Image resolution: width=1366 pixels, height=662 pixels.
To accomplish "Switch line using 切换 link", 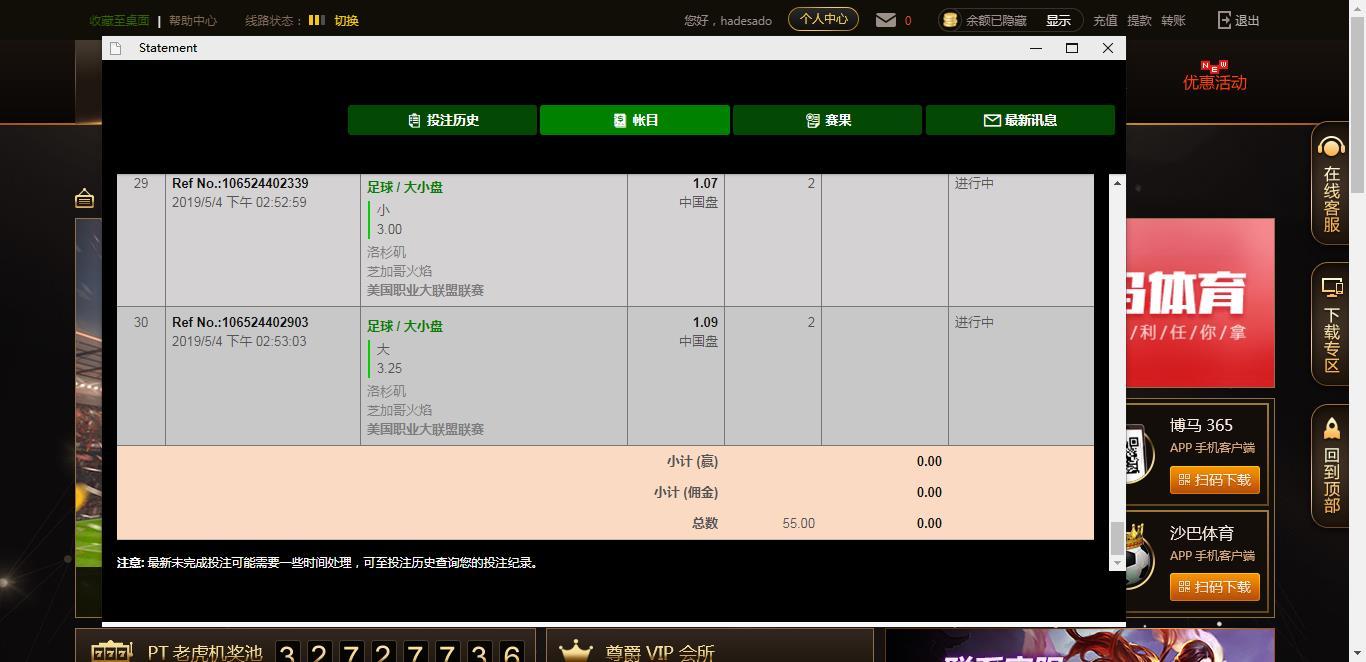I will 346,20.
